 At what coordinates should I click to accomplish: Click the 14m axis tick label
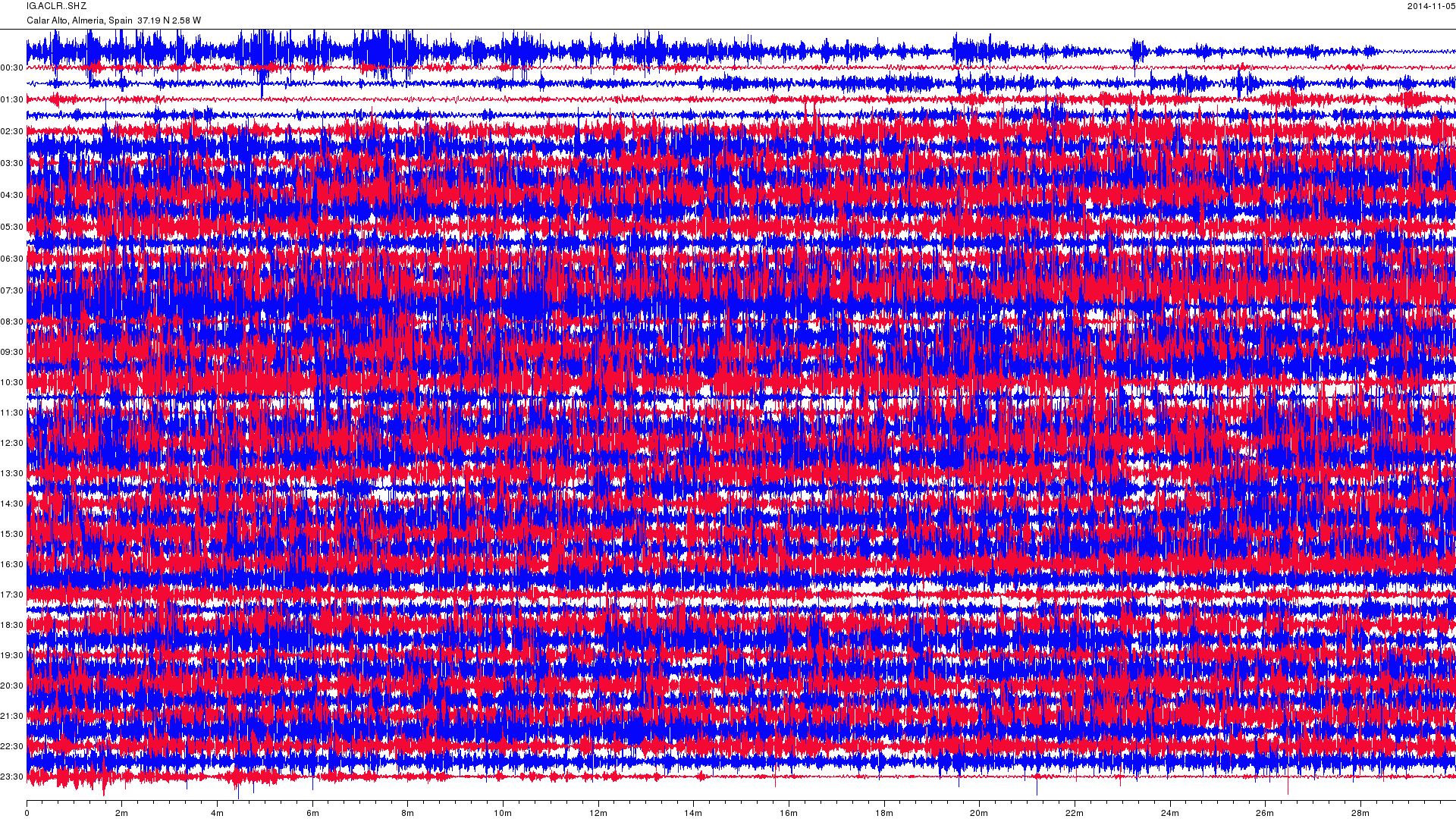pyautogui.click(x=693, y=814)
